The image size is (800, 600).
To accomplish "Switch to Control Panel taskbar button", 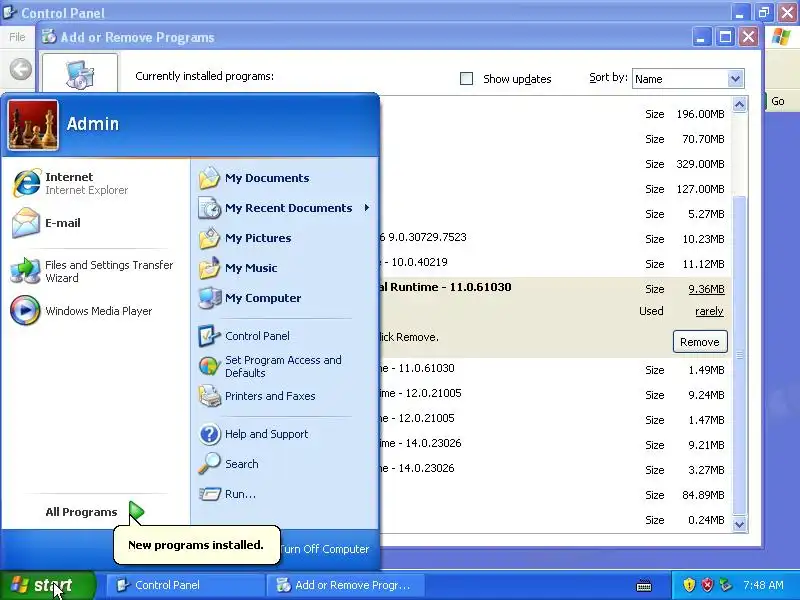I will 185,585.
